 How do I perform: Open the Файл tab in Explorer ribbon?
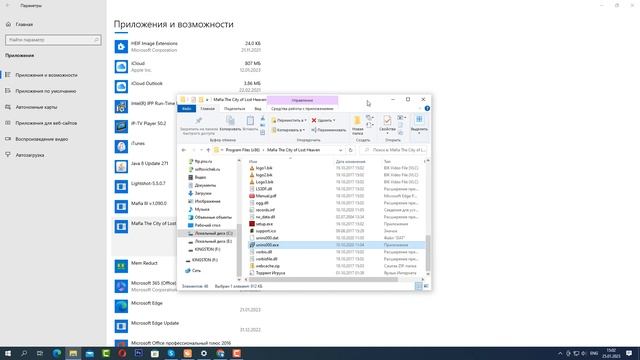(x=187, y=109)
